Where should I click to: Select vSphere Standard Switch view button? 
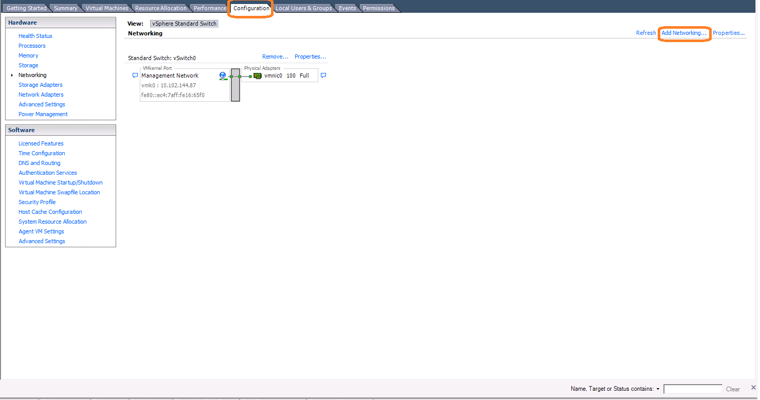[184, 23]
